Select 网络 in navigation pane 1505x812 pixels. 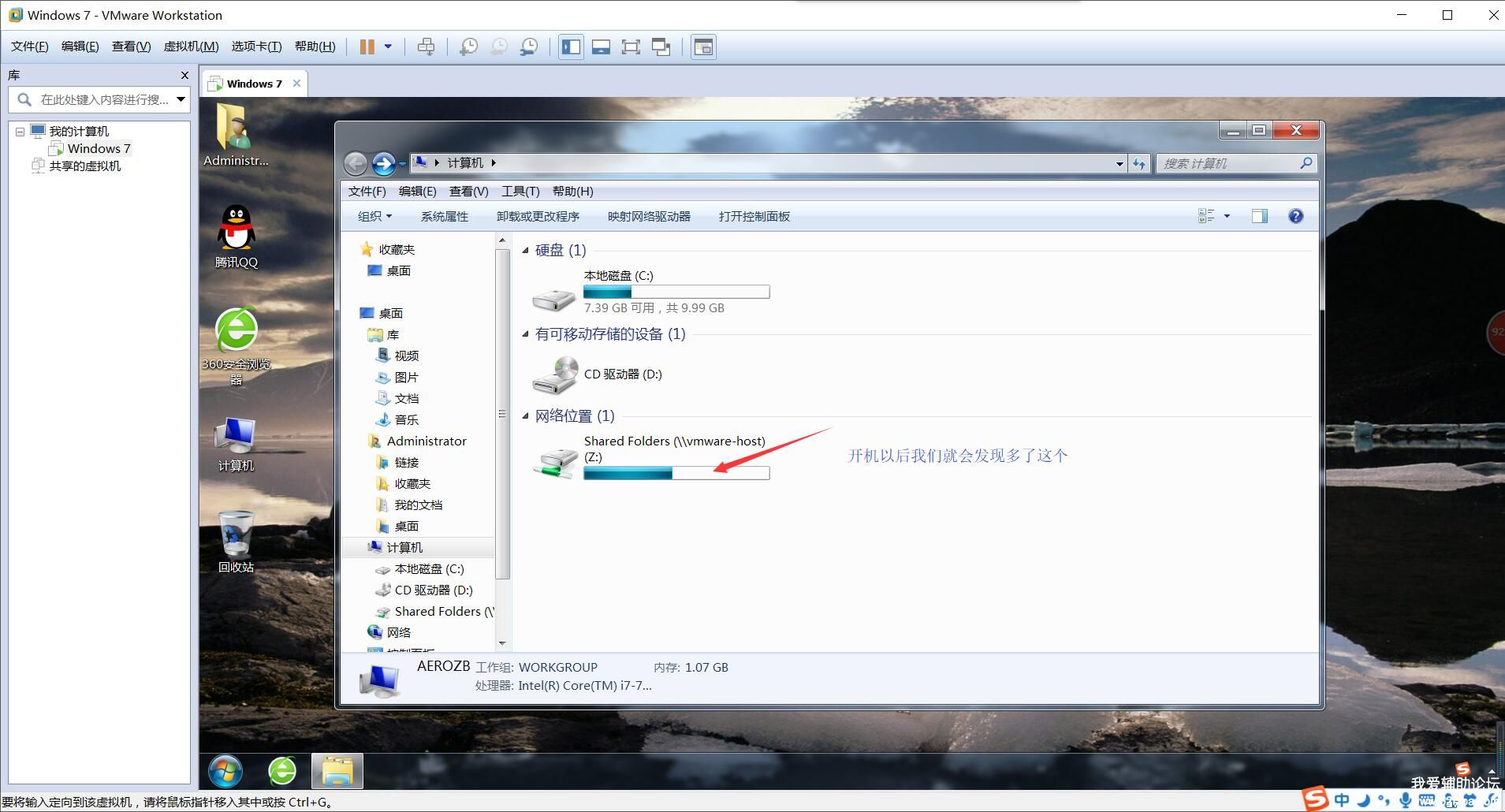389,632
